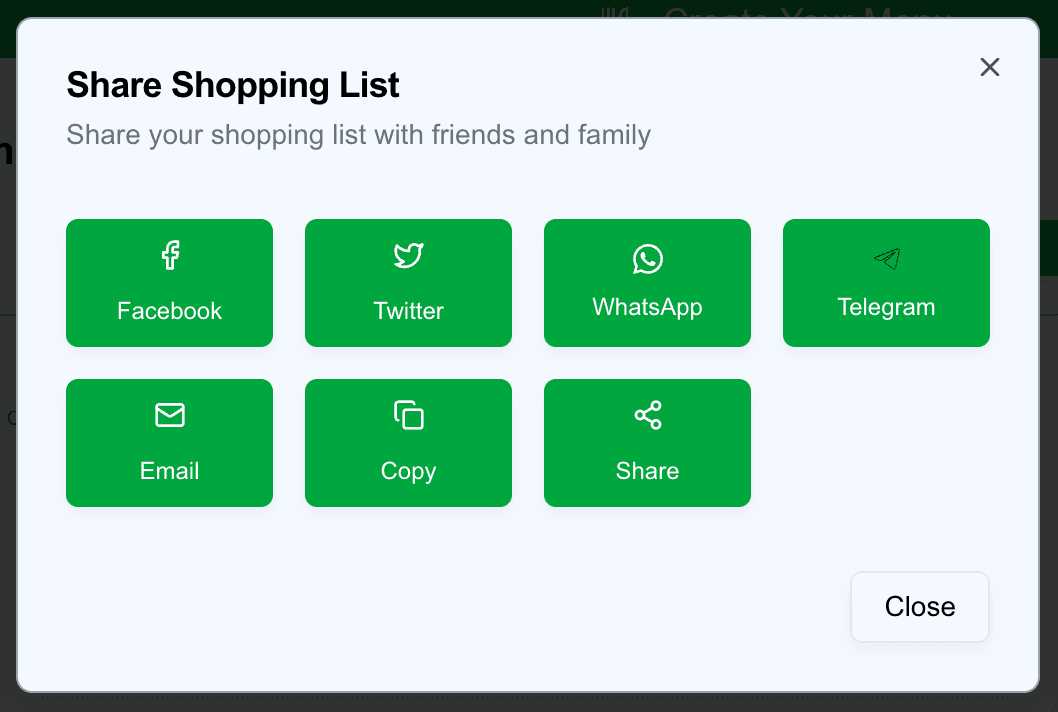Click the Twitter bird icon

(x=408, y=255)
